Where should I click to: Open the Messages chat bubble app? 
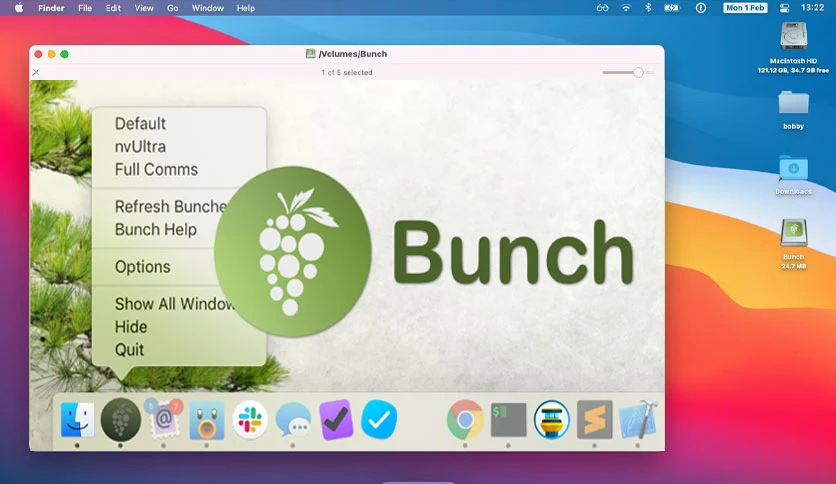(x=293, y=421)
